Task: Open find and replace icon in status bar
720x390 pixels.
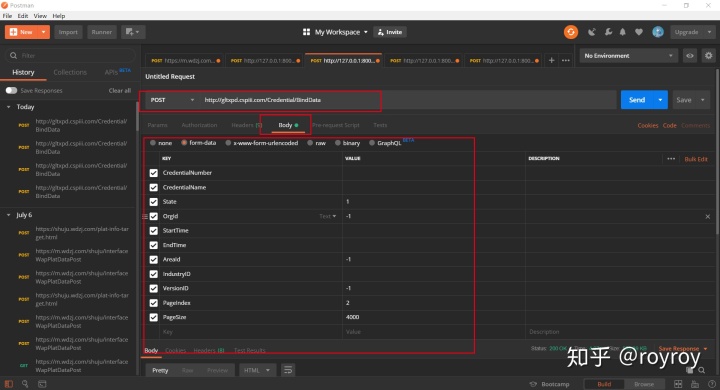Action: click(x=25, y=384)
